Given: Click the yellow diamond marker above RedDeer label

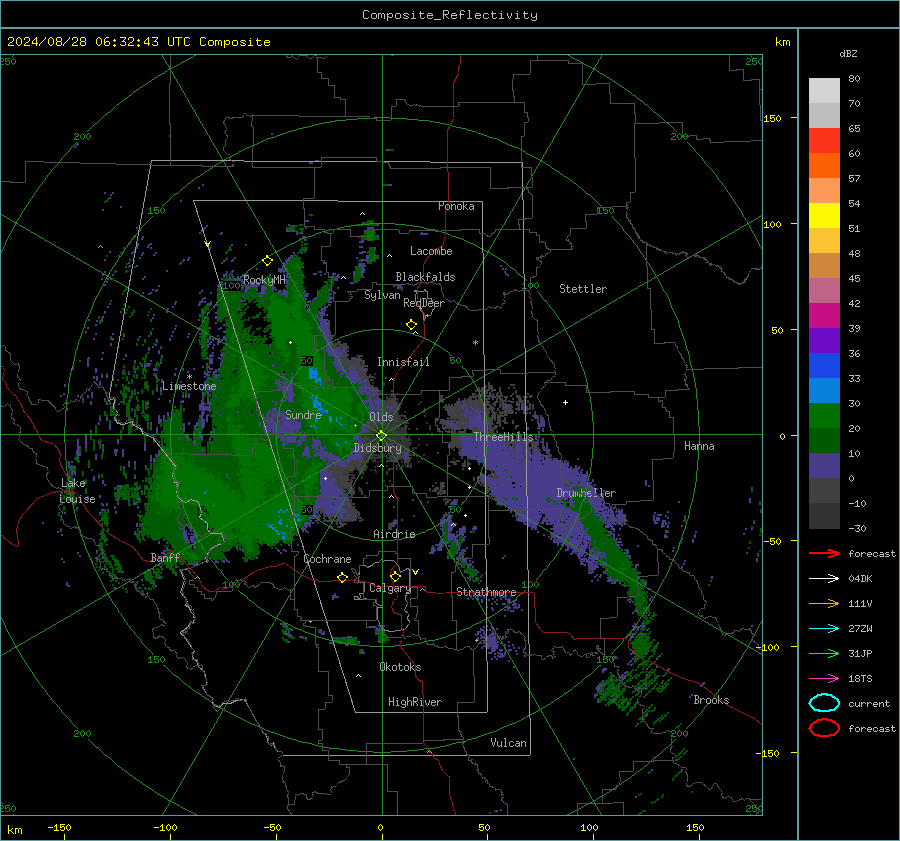Looking at the screenshot, I should tap(412, 325).
